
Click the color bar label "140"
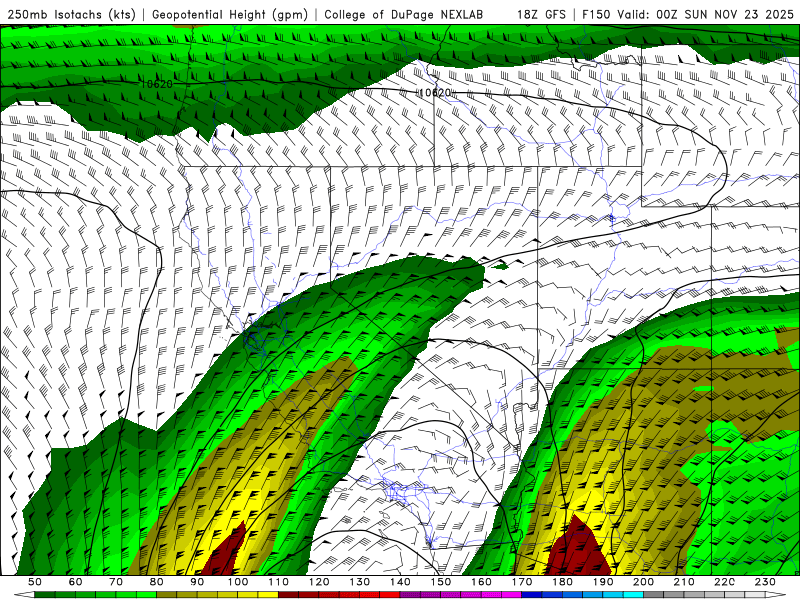[400, 582]
